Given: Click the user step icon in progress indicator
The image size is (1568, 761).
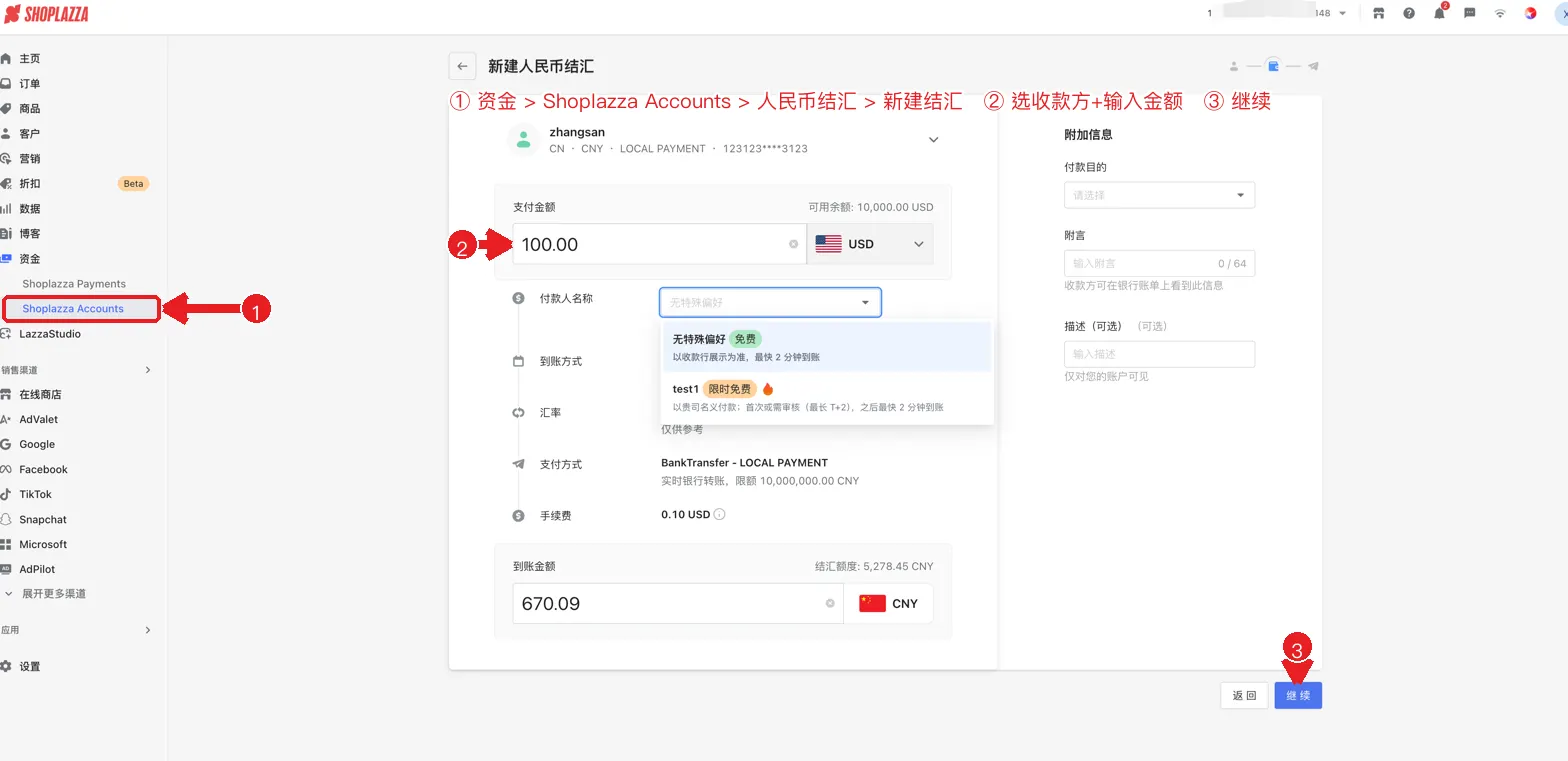Looking at the screenshot, I should tap(1234, 66).
